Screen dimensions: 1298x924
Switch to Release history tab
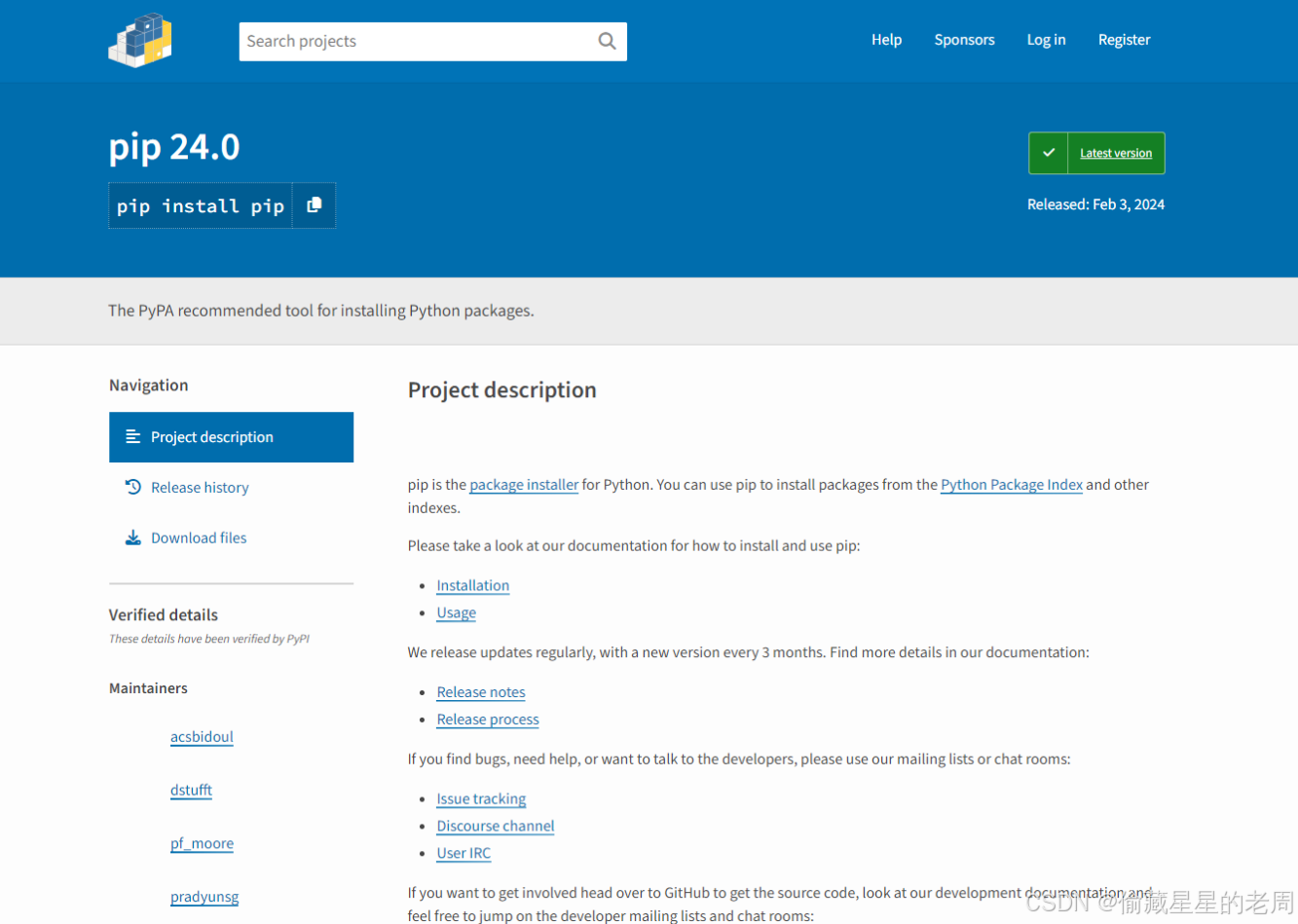pyautogui.click(x=231, y=487)
